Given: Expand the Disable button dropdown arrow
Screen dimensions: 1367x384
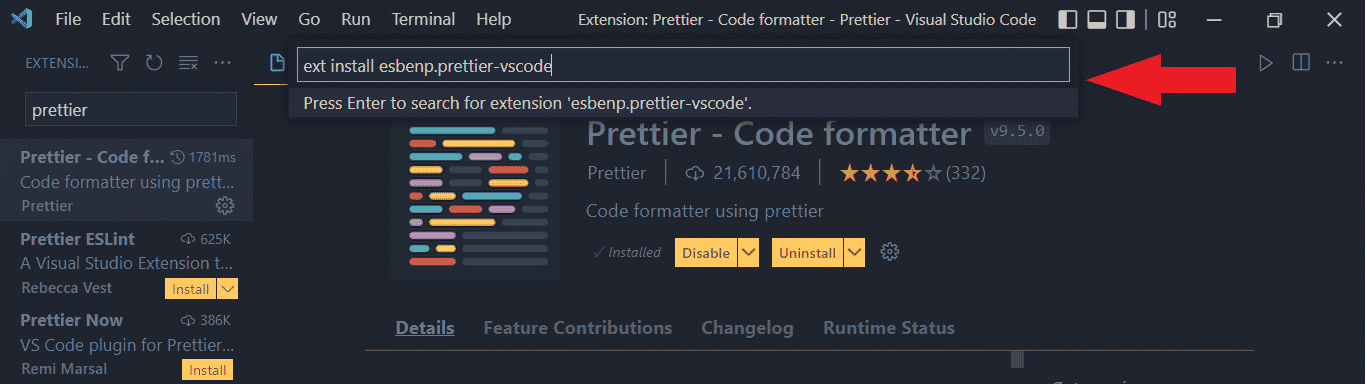Looking at the screenshot, I should (x=748, y=253).
